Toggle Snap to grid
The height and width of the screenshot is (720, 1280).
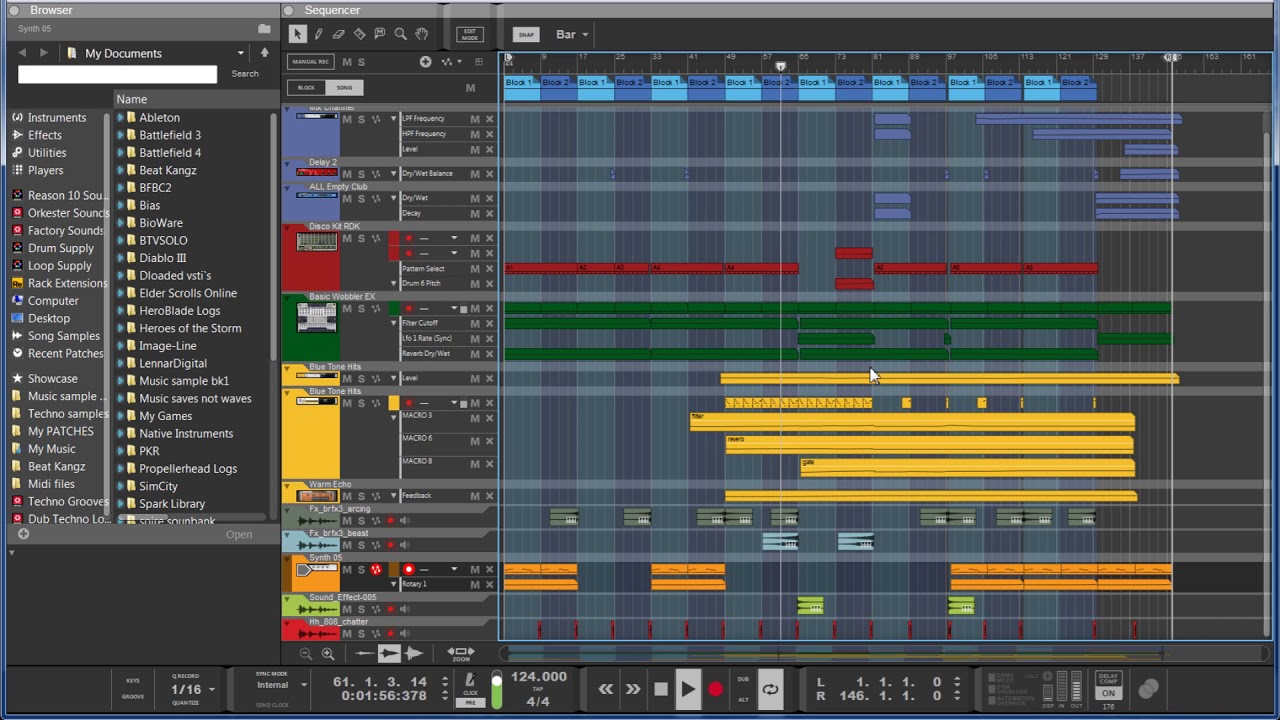(x=526, y=34)
